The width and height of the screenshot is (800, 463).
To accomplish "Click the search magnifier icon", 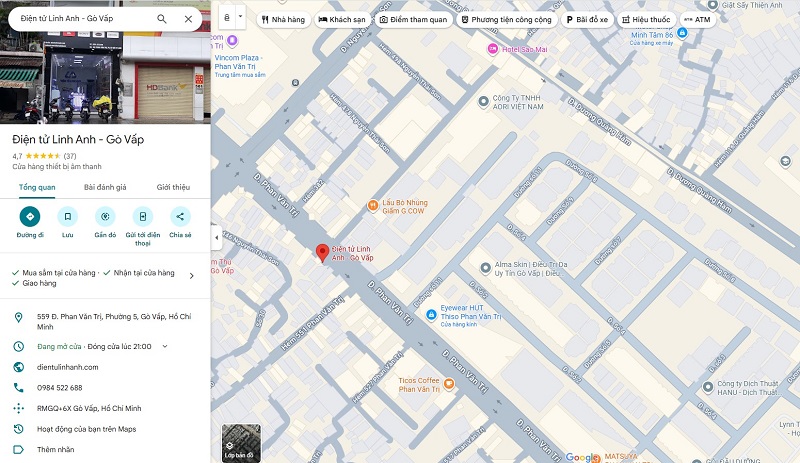I will 162,19.
